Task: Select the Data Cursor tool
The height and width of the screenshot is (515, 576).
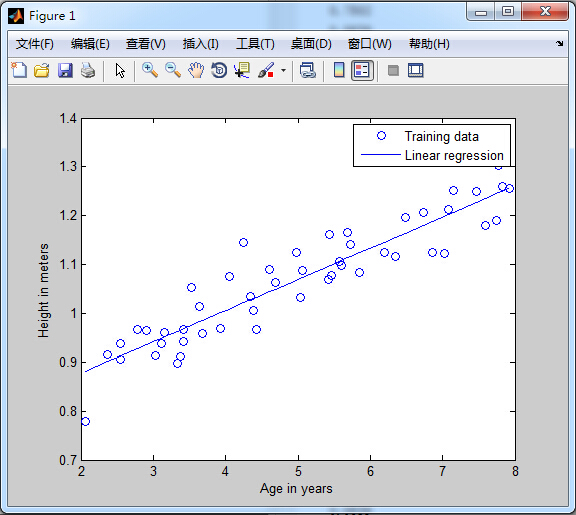Action: 242,70
